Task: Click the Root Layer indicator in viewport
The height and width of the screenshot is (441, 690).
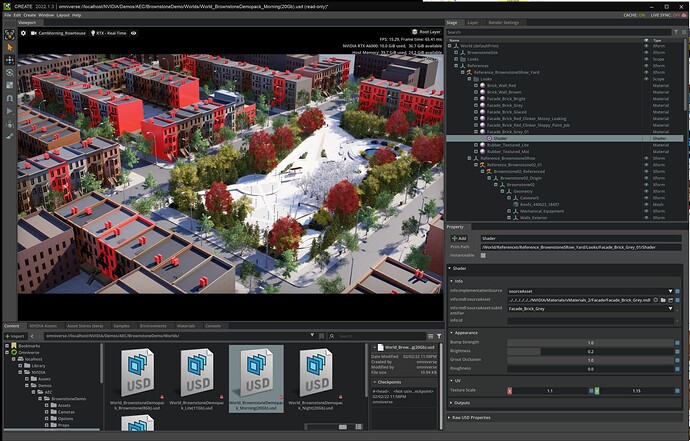Action: coord(426,32)
